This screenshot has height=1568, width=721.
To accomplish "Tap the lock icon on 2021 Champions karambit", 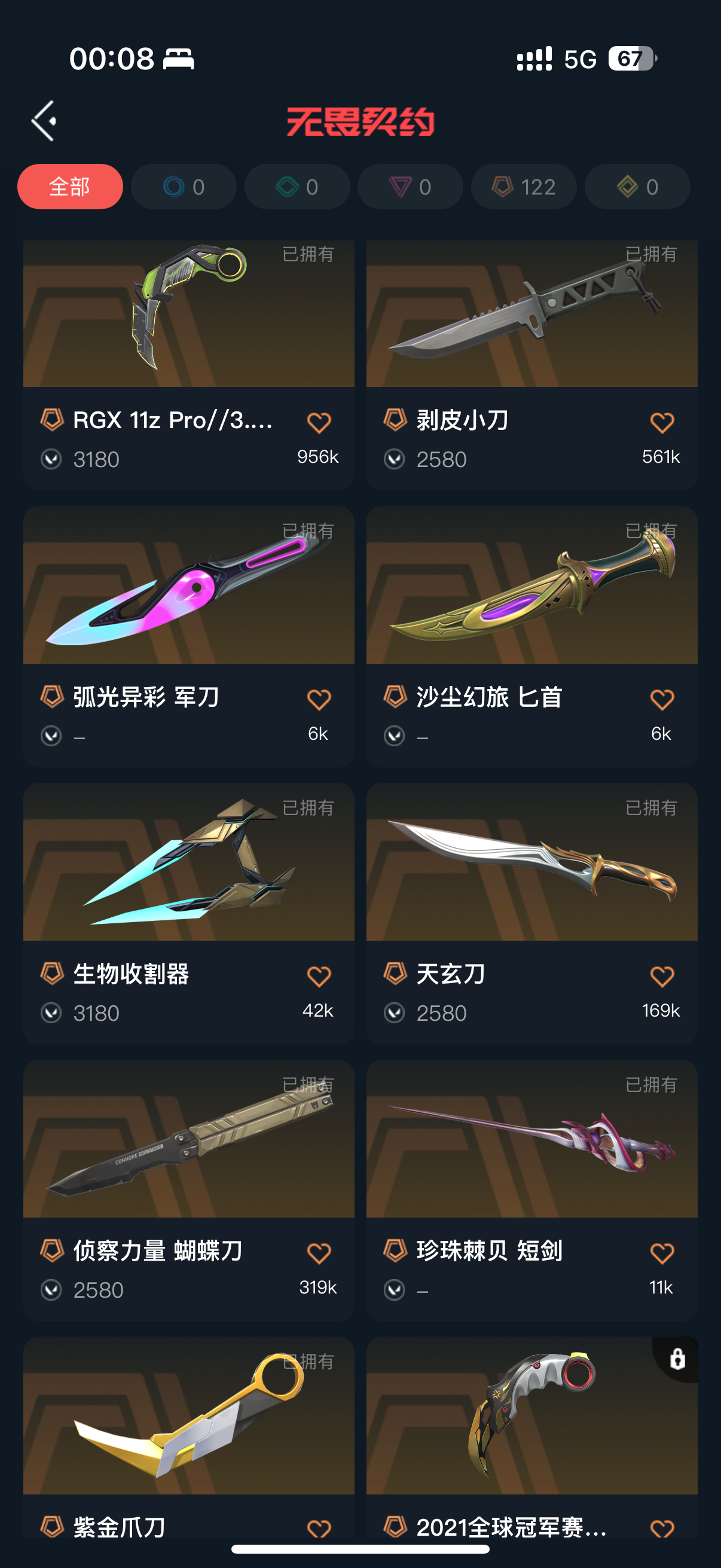I will click(677, 1359).
